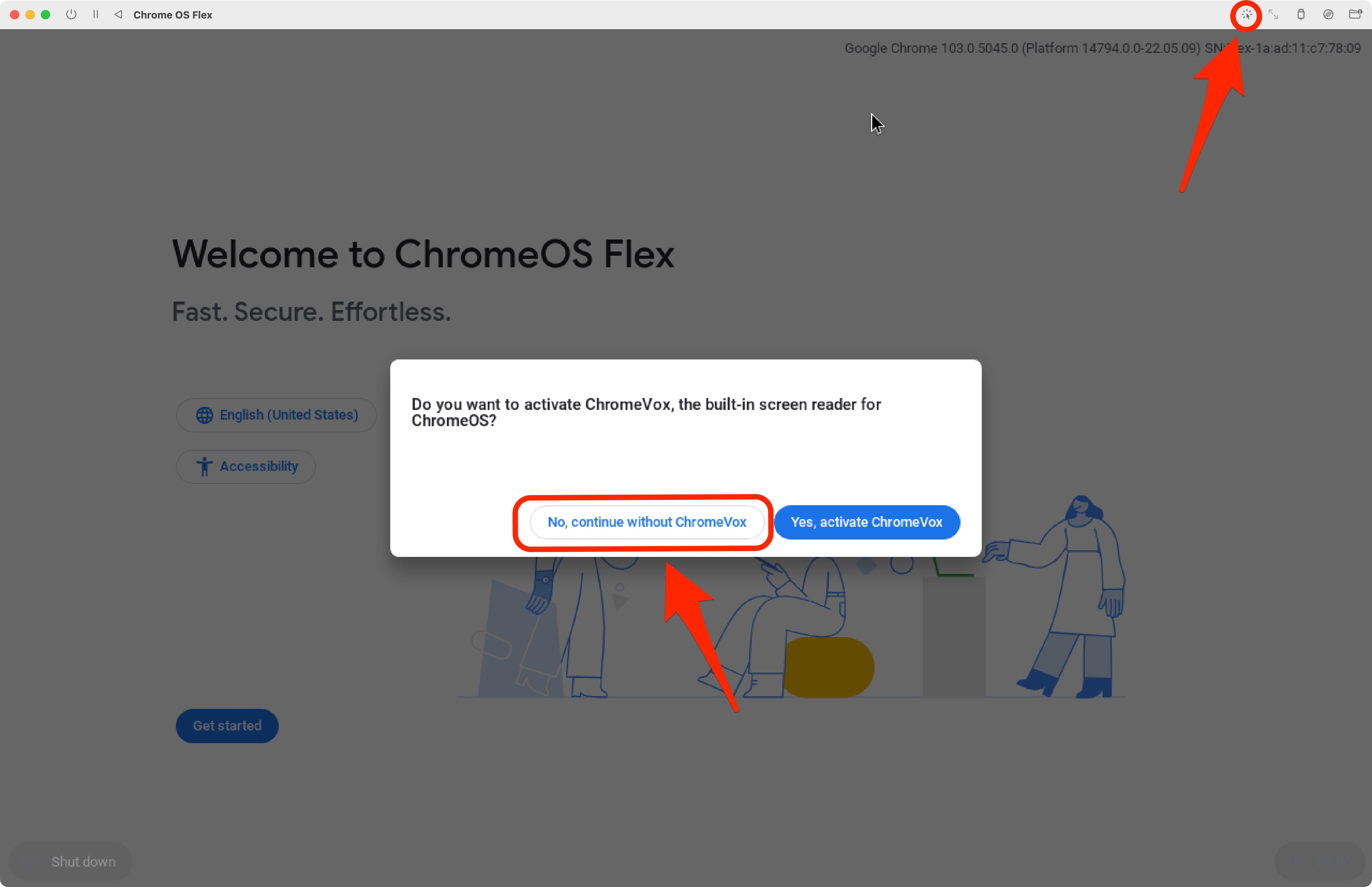
Task: Click the account/profile icon in toolbar
Action: [x=1356, y=13]
